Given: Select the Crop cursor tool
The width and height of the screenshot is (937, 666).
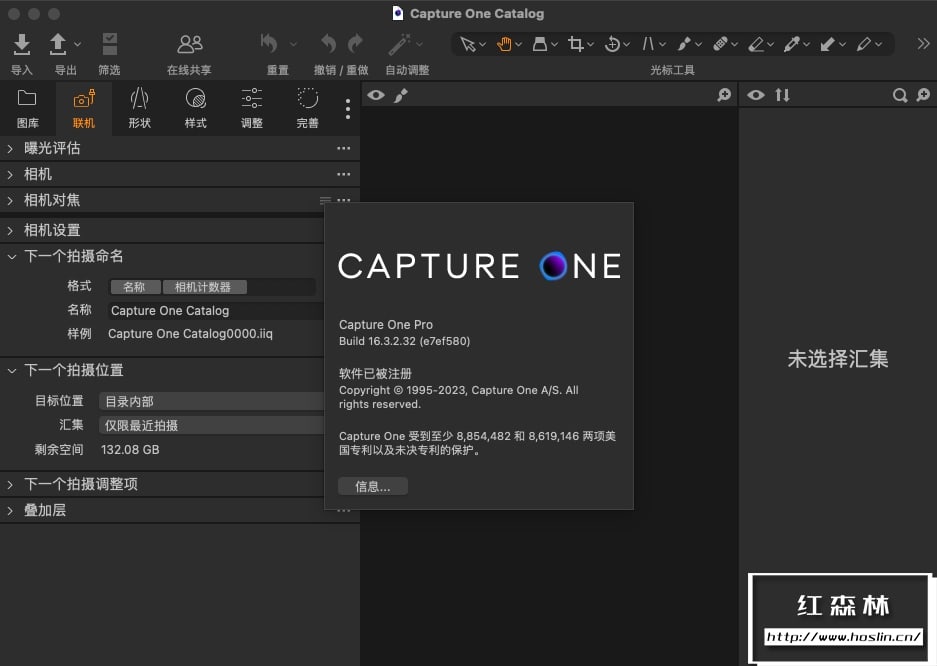Looking at the screenshot, I should click(575, 44).
